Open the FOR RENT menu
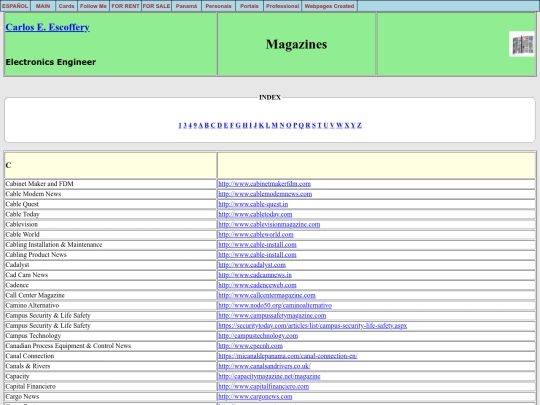 (125, 6)
